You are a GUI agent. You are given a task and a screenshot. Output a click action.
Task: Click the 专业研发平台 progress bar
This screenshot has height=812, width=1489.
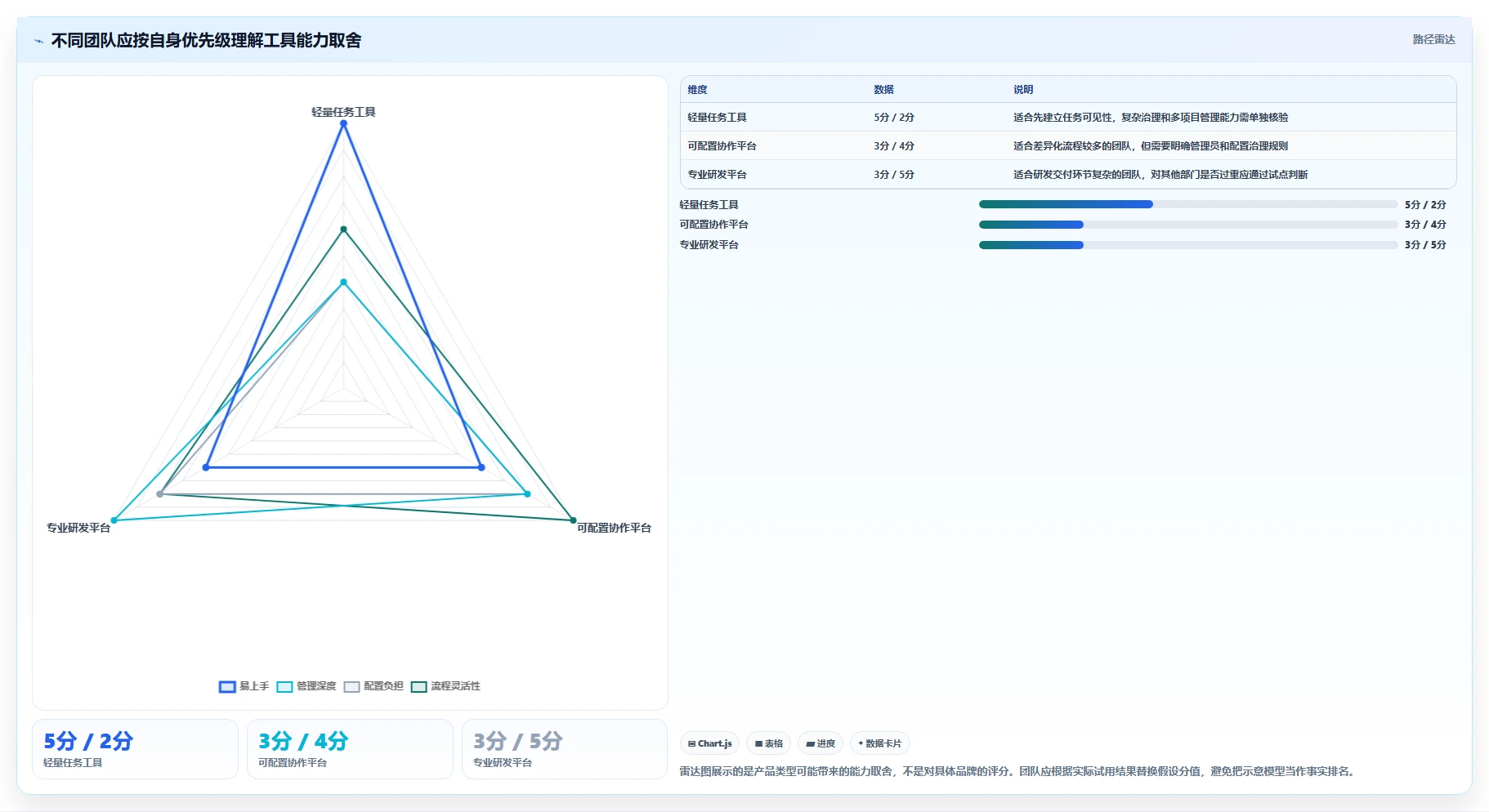pos(1187,245)
